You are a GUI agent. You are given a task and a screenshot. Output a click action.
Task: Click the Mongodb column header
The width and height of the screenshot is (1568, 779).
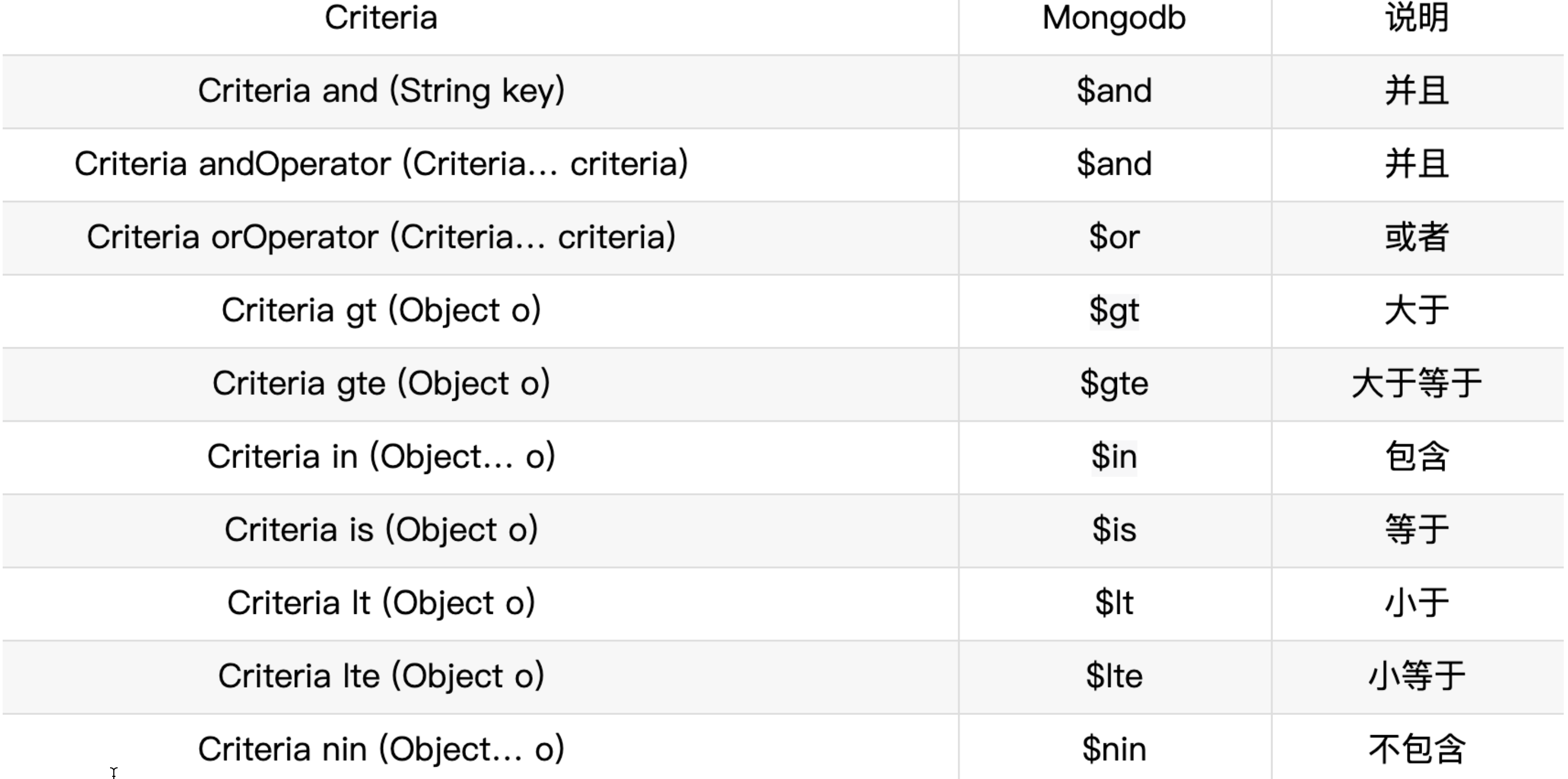point(1114,18)
